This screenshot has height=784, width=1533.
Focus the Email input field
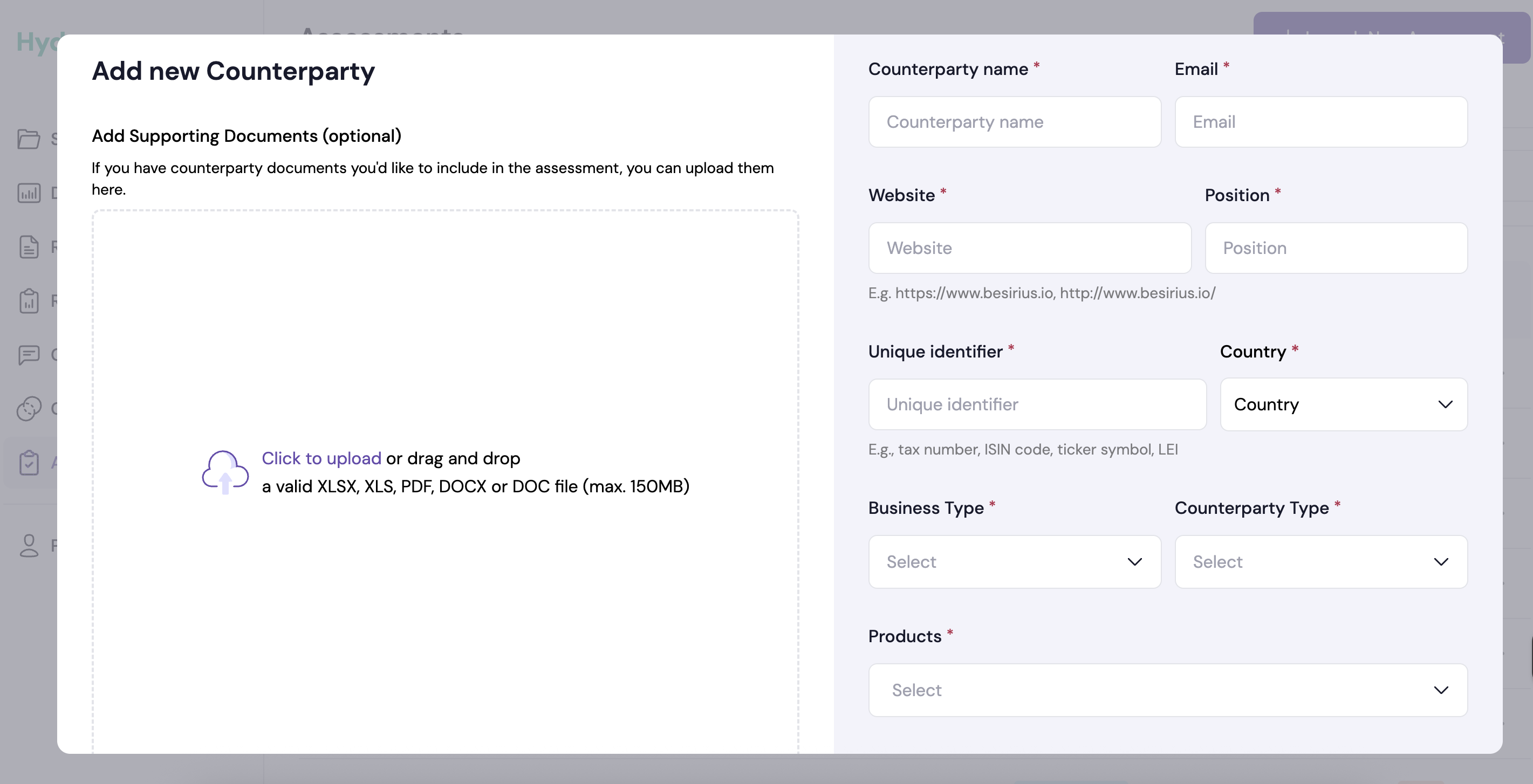pyautogui.click(x=1320, y=121)
